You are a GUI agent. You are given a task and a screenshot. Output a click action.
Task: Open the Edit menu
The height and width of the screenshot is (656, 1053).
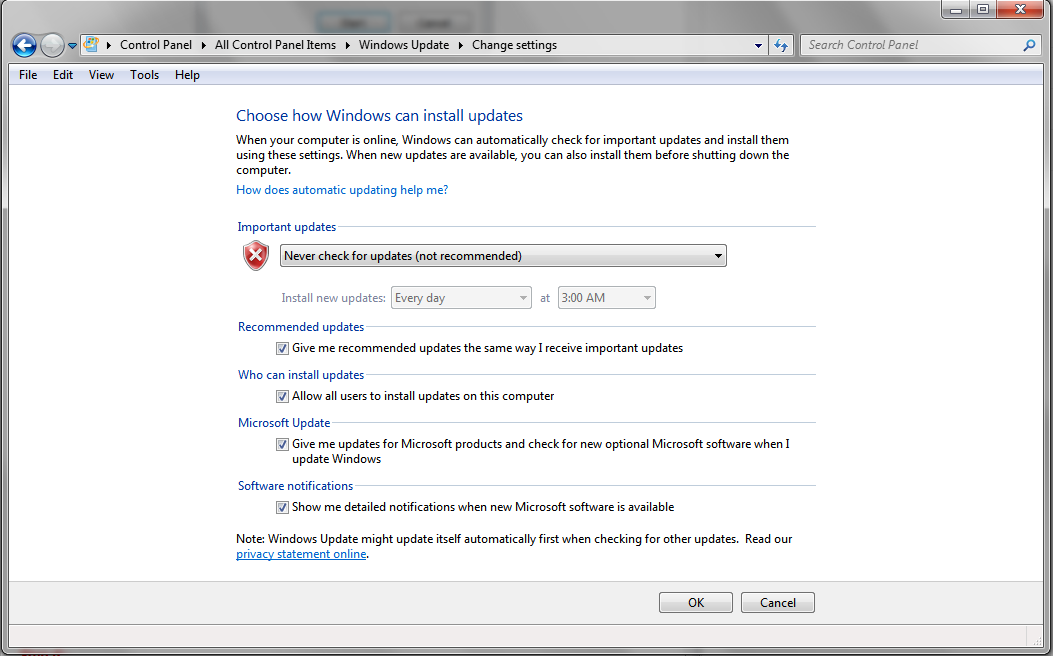(x=63, y=75)
